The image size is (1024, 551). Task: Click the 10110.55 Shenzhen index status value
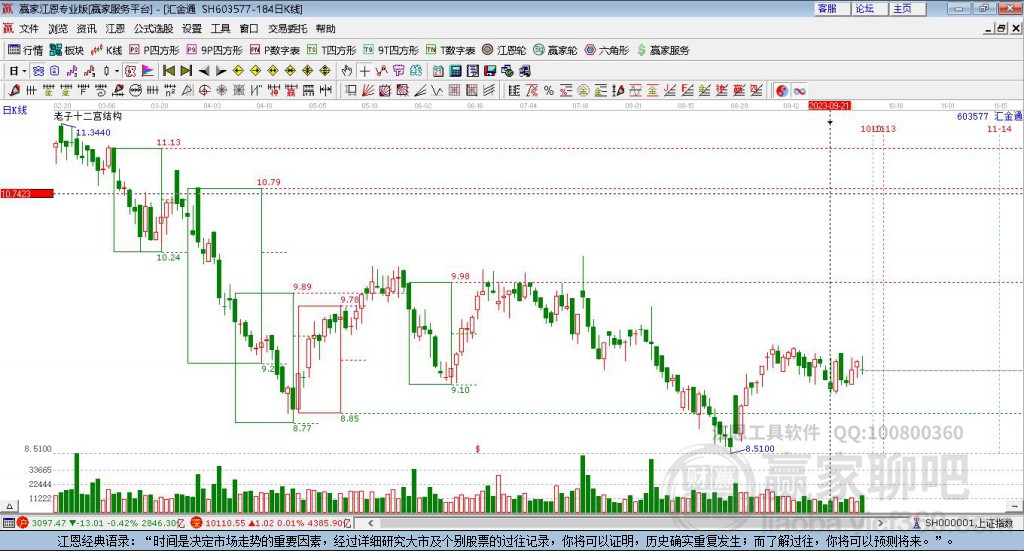[x=226, y=523]
